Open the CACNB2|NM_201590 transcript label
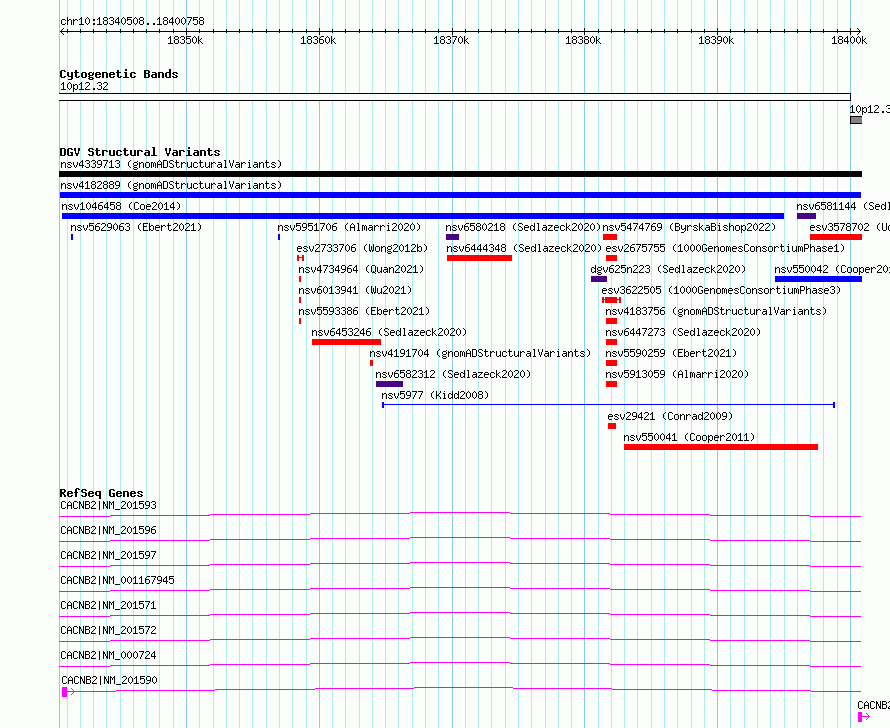890x728 pixels. [110, 680]
